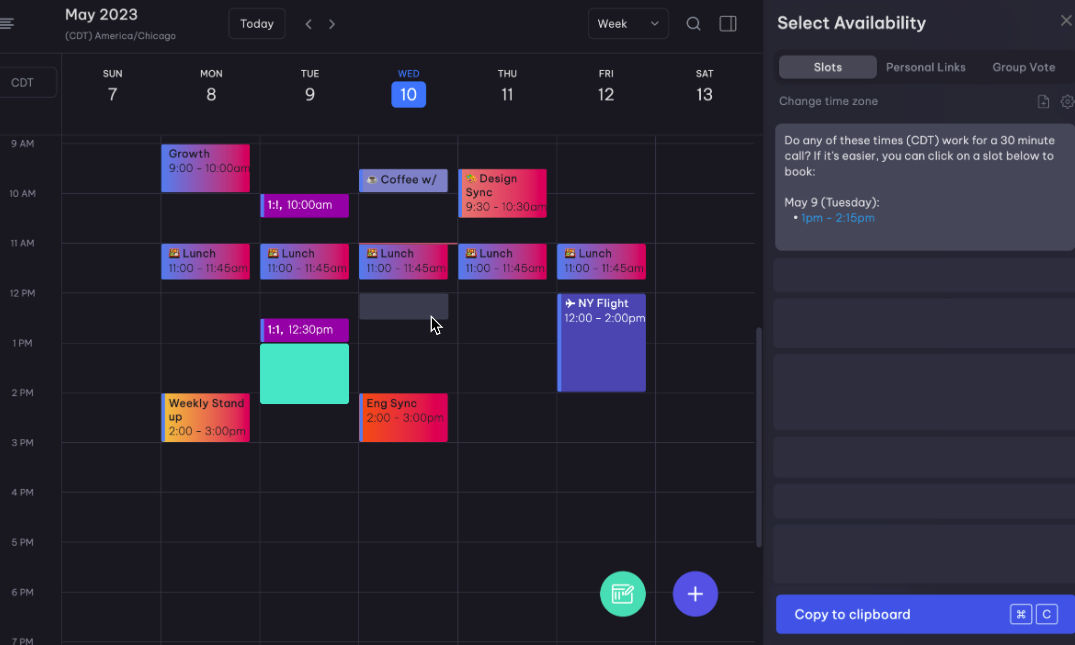Image resolution: width=1075 pixels, height=645 pixels.
Task: Navigate to previous week with left arrow
Action: (308, 23)
